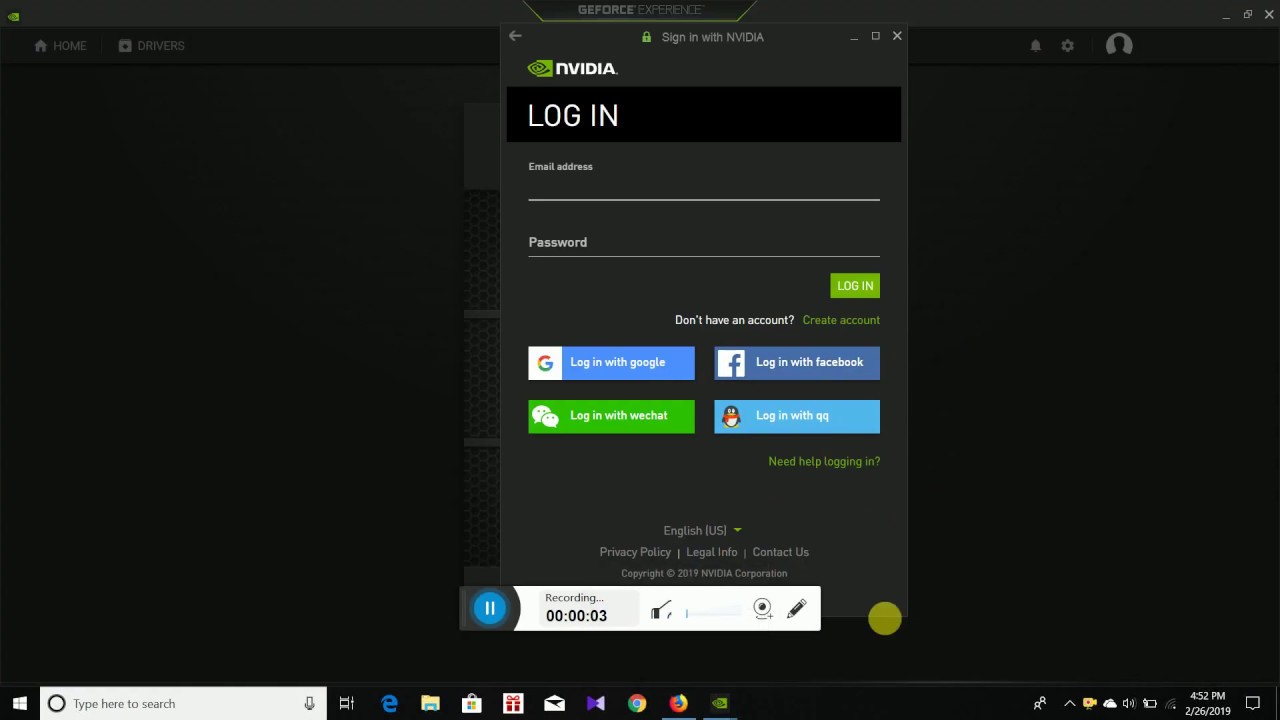Open the People icon in system tray
The image size is (1280, 720).
(1040, 704)
